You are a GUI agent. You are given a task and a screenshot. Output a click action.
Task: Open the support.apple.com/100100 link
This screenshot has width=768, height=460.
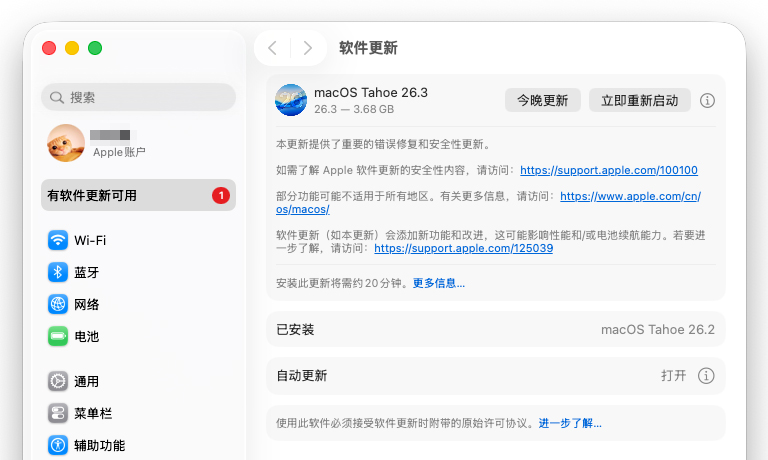point(608,171)
